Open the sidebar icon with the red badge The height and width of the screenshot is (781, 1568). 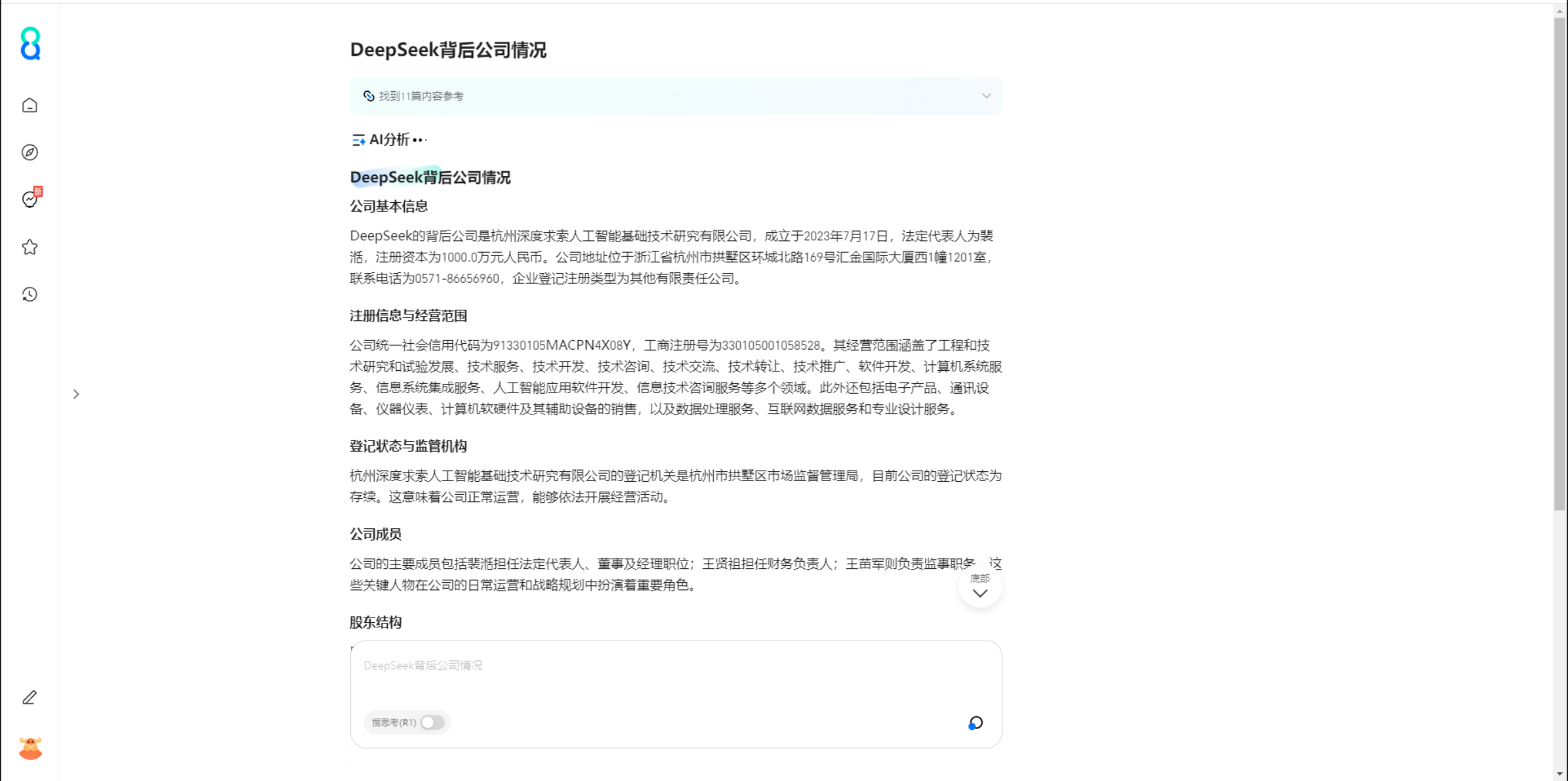tap(31, 198)
